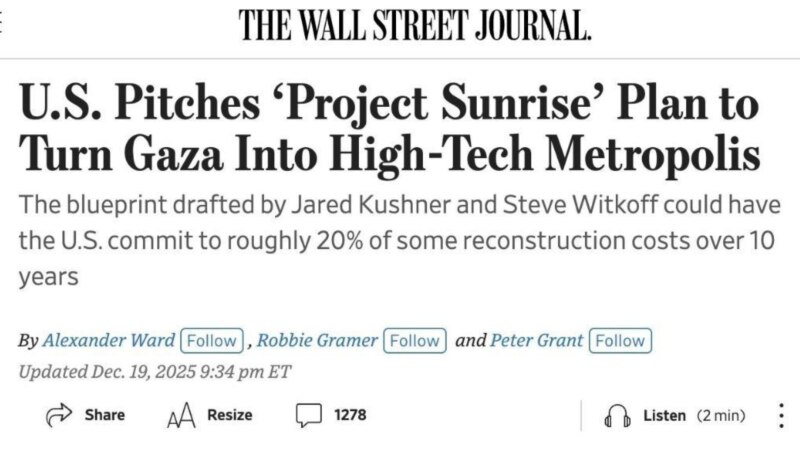Open the three-dot more options menu
800x450 pixels.
point(780,415)
